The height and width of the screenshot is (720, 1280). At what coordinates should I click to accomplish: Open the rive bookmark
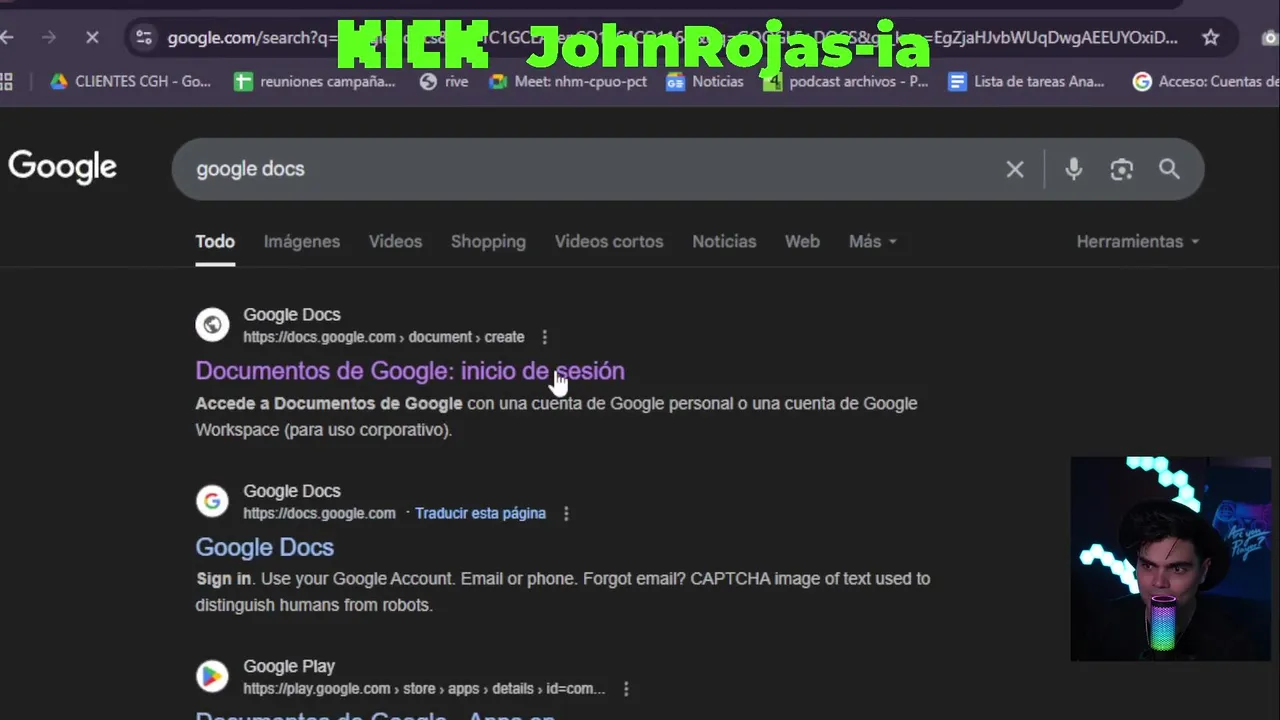(x=444, y=81)
